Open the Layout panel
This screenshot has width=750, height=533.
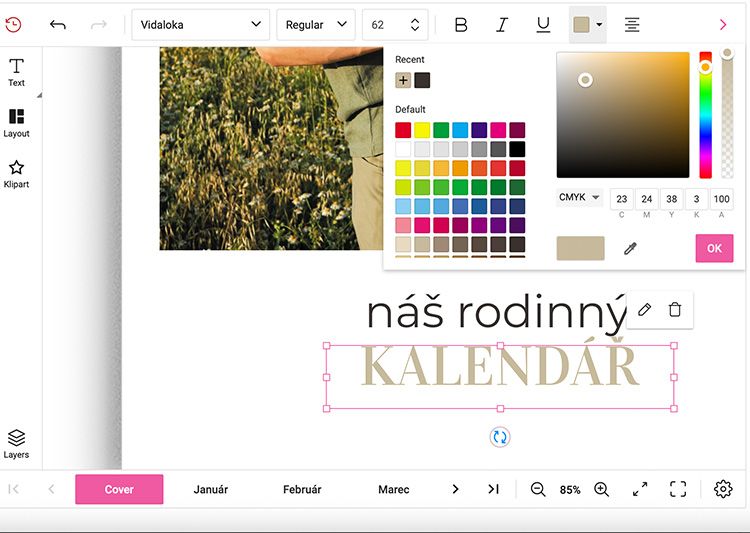click(16, 122)
